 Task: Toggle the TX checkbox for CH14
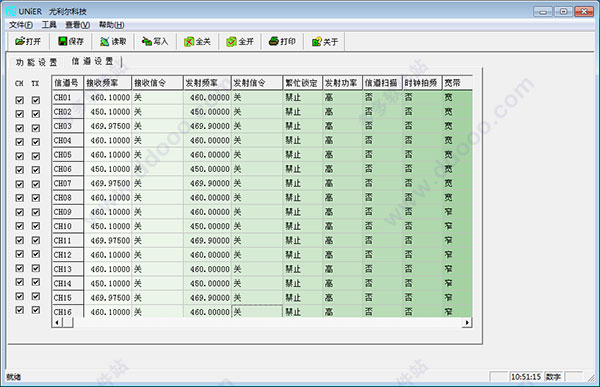[x=36, y=282]
